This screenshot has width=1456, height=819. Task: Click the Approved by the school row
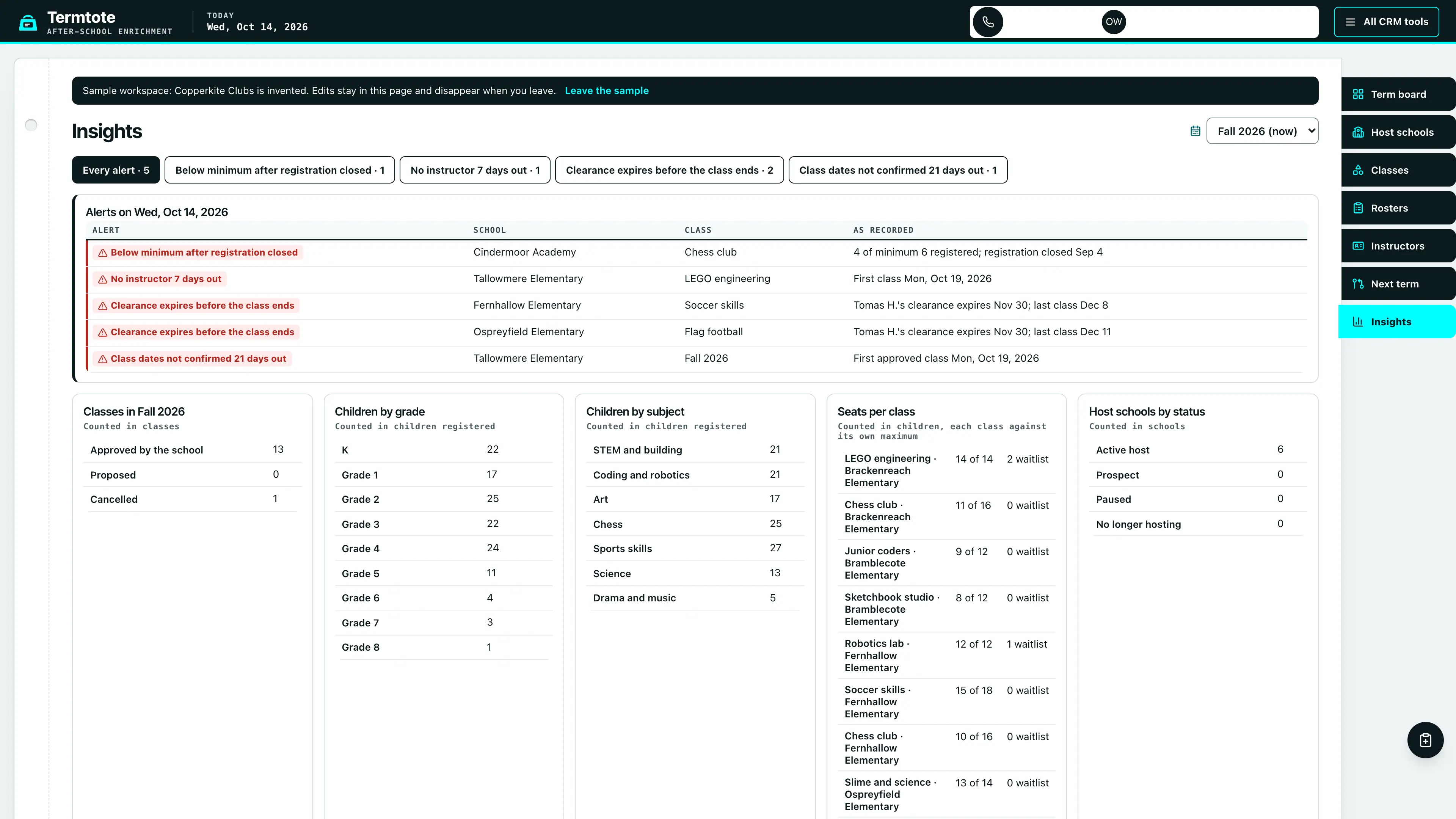(x=192, y=450)
